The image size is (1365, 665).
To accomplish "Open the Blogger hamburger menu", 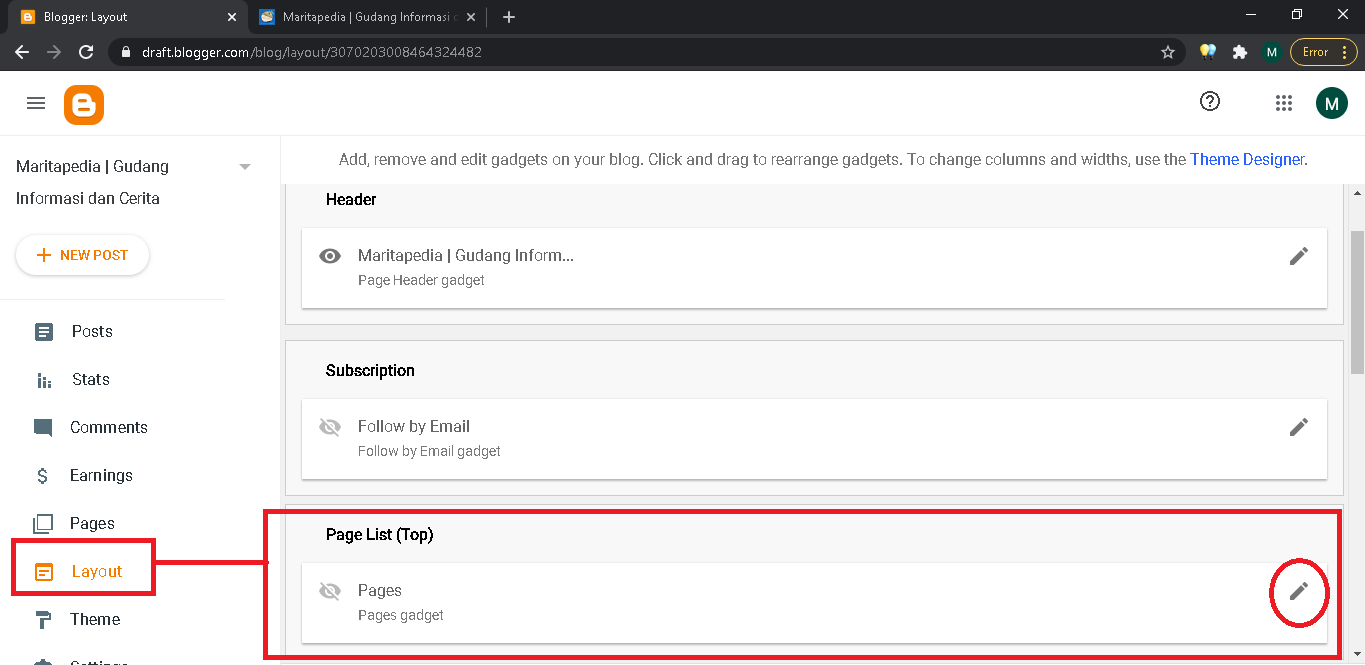I will (36, 103).
